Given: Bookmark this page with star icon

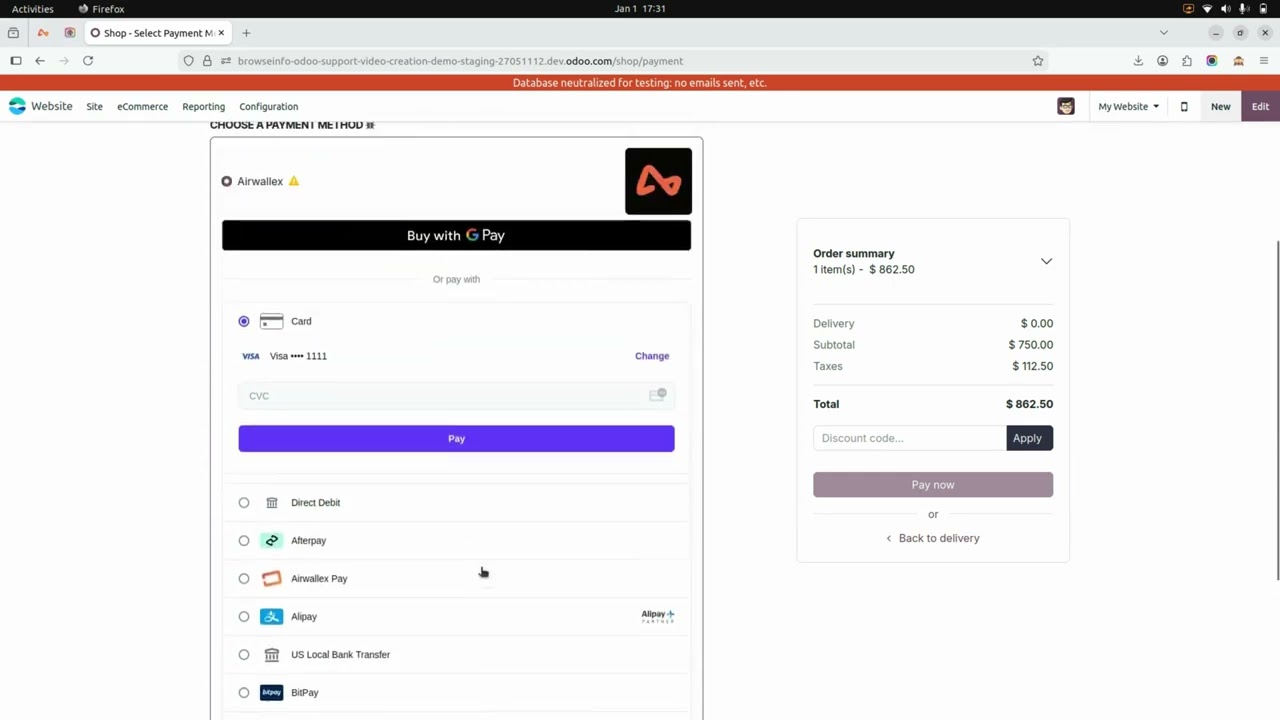Looking at the screenshot, I should 1038,61.
